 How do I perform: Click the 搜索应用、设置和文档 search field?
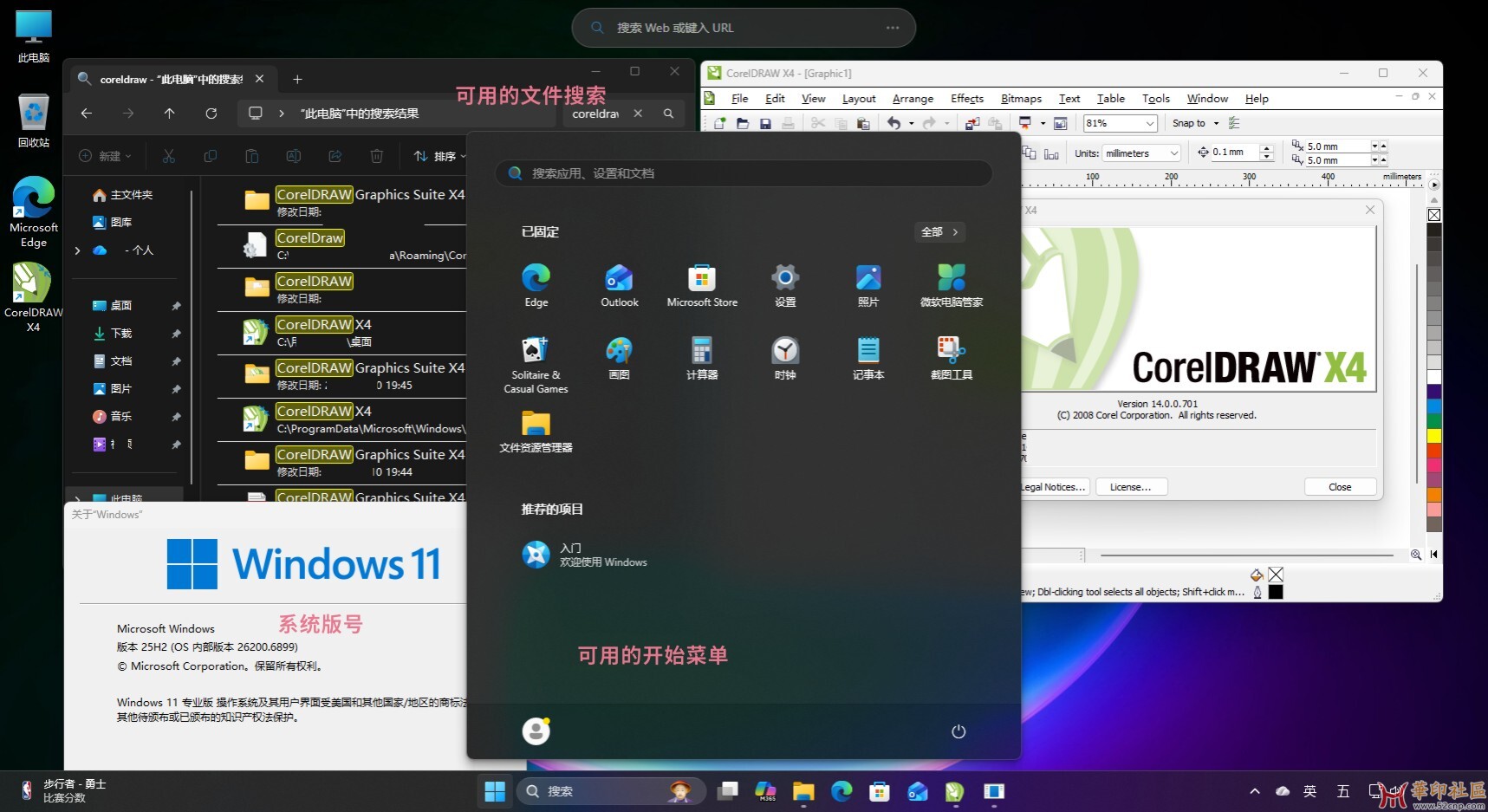point(744,172)
